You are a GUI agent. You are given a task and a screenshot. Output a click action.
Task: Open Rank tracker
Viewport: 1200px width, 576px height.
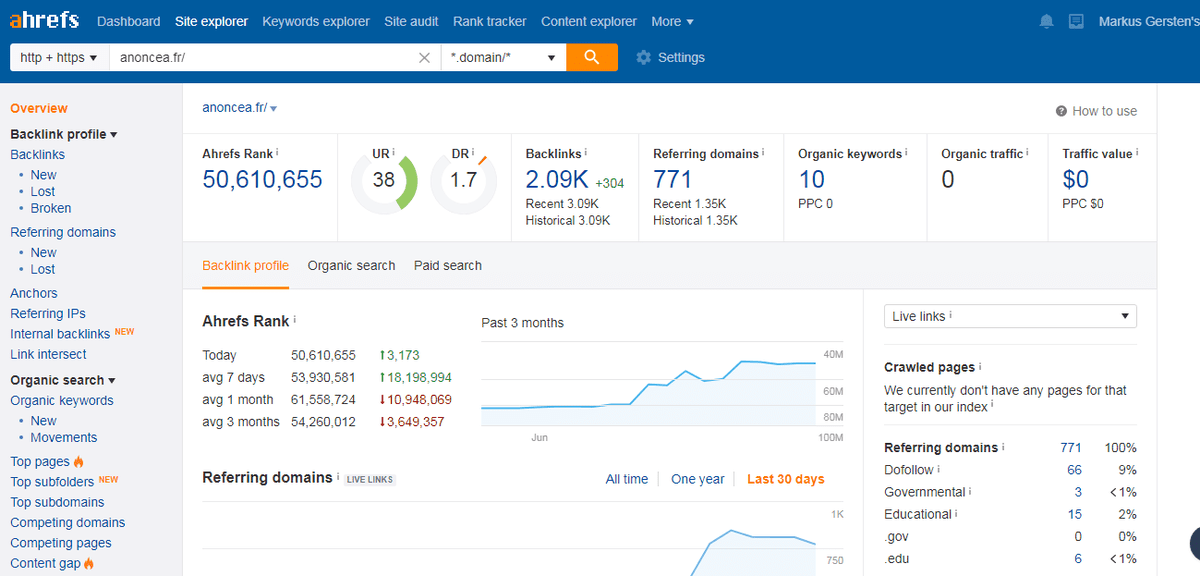coord(490,21)
